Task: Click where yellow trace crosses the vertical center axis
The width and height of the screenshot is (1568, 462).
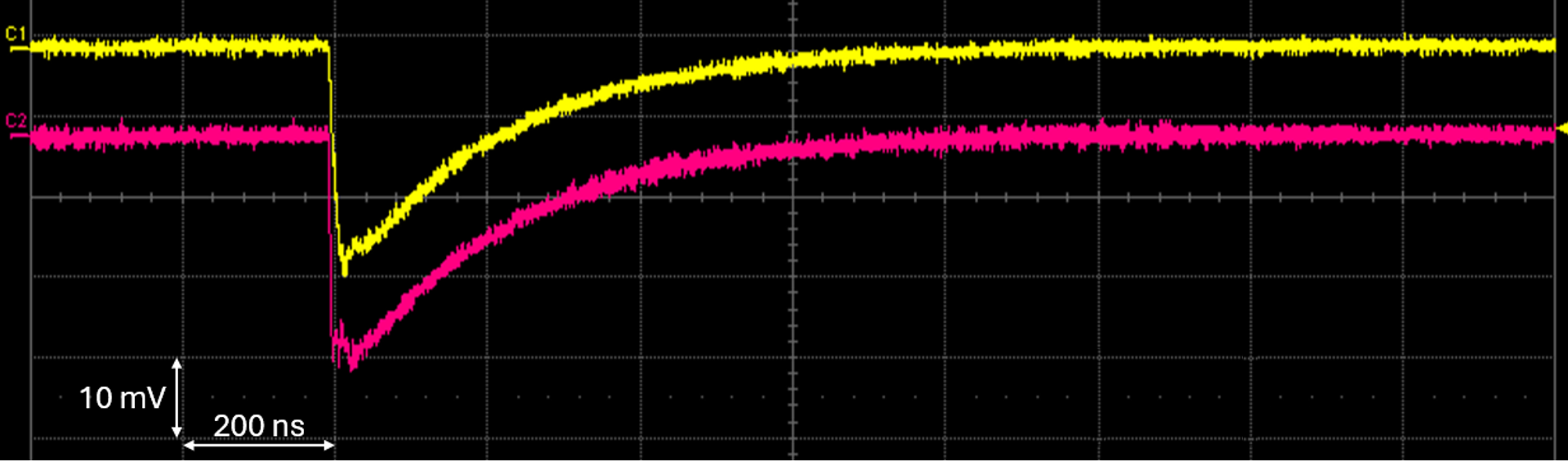Action: [793, 61]
